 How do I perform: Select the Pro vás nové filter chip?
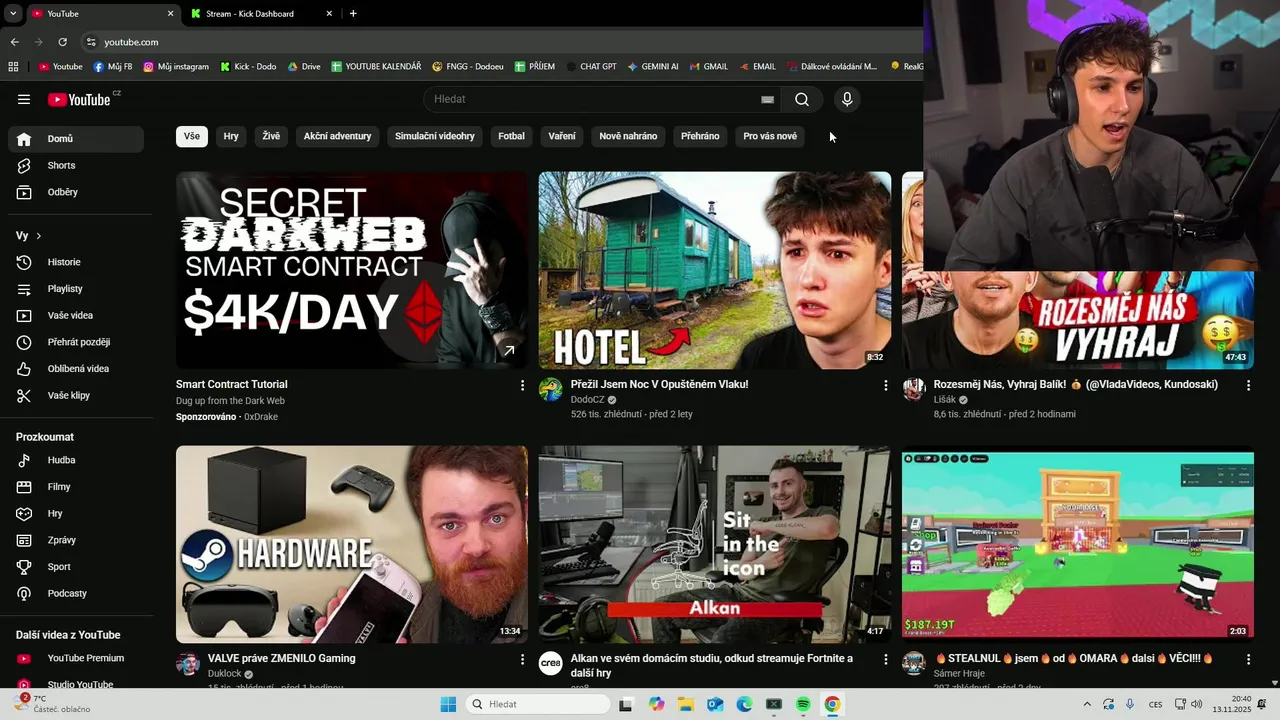[770, 136]
